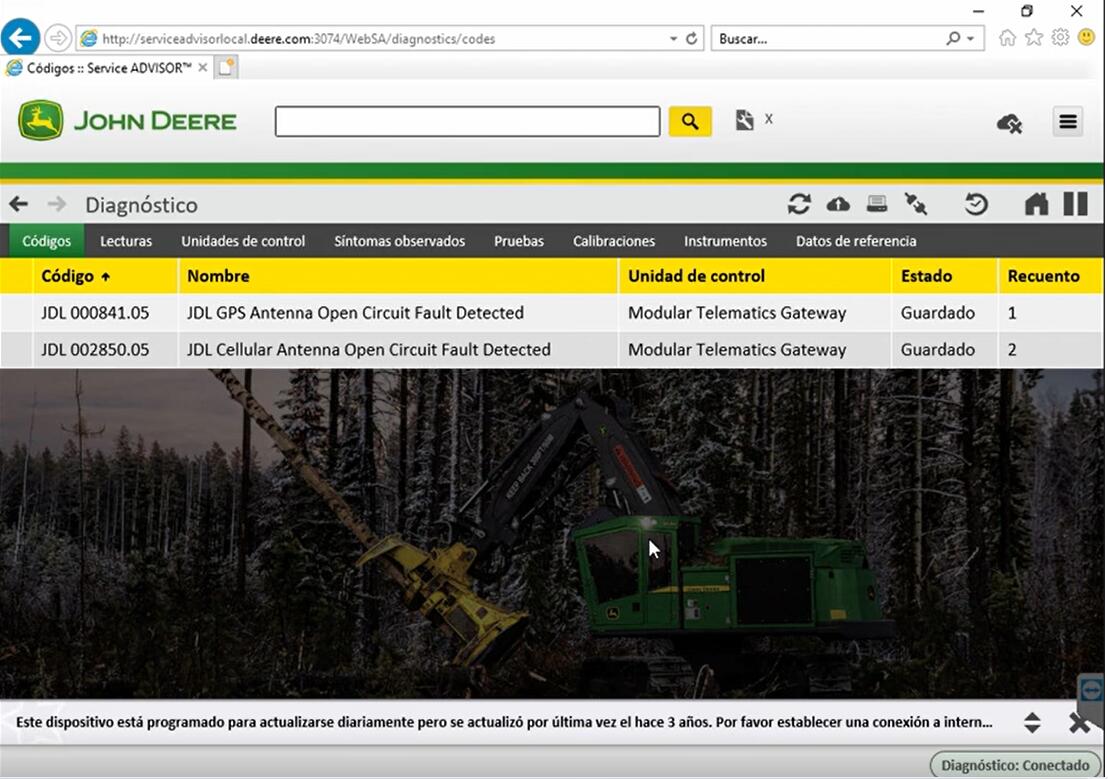
Task: Click the browser smiley feedback icon
Action: [x=1087, y=37]
